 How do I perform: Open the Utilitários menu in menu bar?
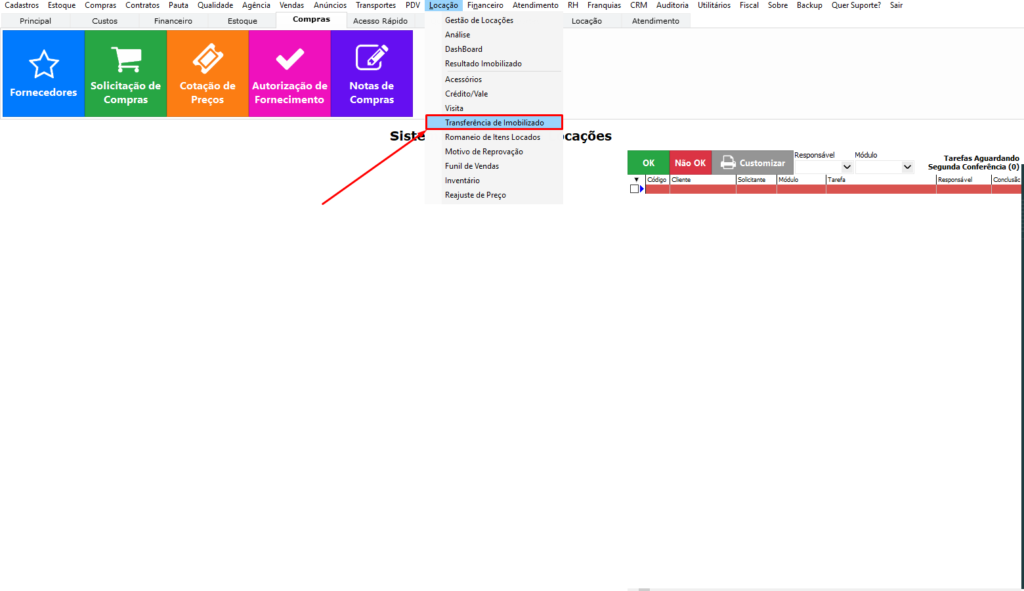(713, 5)
